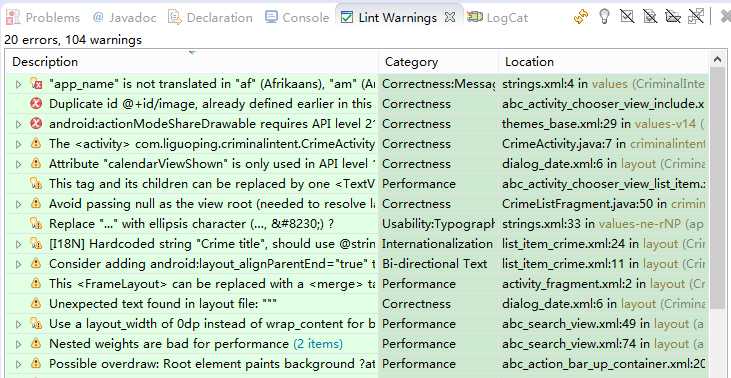Click location "CrimeActivity.java:7"
The width and height of the screenshot is (731, 378).
[x=557, y=144]
